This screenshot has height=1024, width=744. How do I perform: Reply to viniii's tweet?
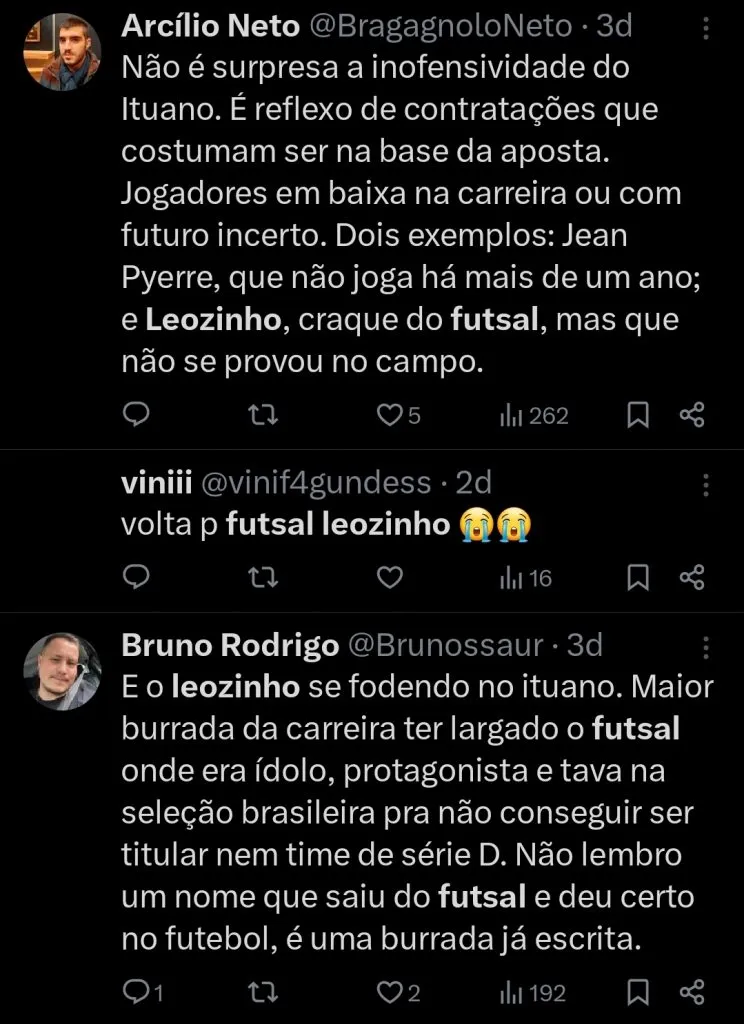point(137,576)
